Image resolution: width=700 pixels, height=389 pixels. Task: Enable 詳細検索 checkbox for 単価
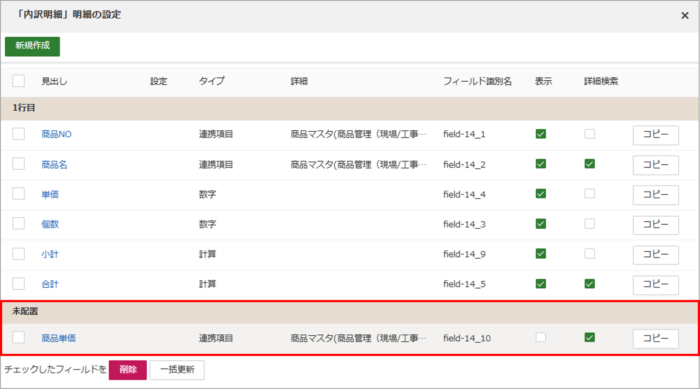click(589, 193)
